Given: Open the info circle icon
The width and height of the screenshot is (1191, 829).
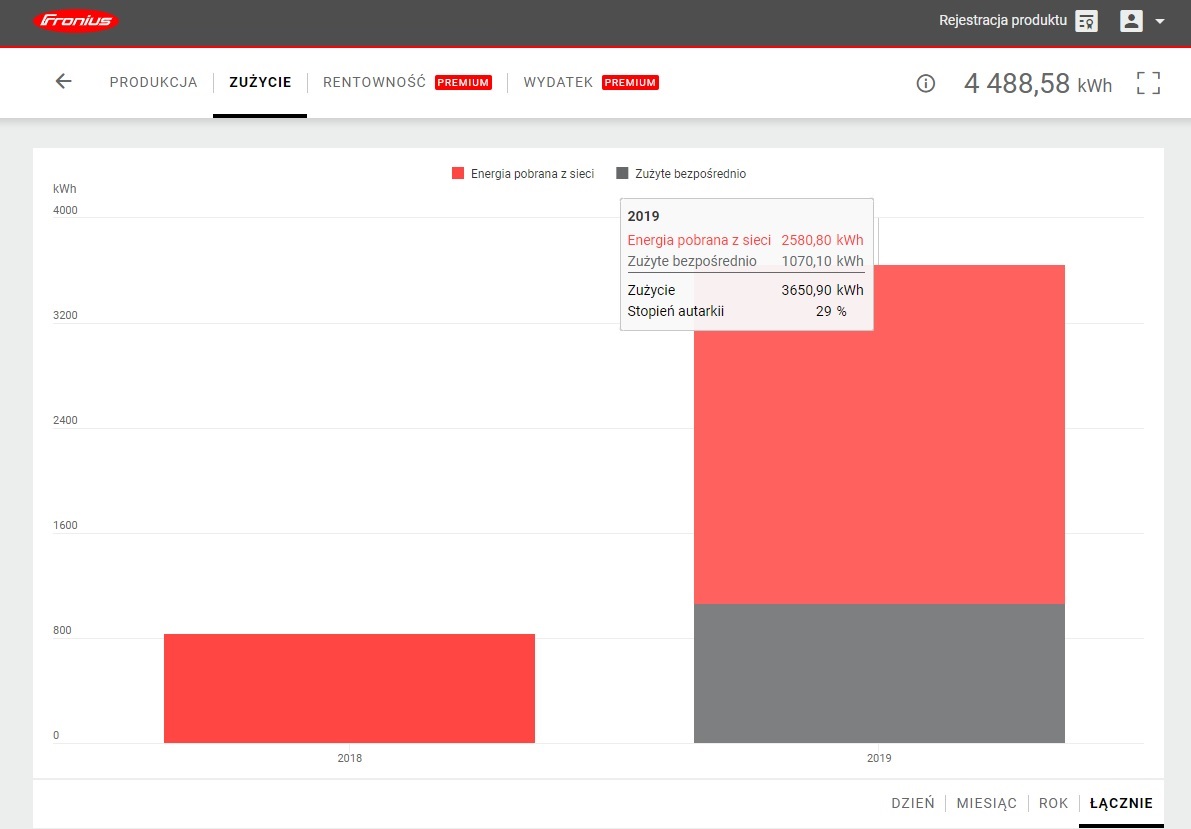Looking at the screenshot, I should 925,84.
